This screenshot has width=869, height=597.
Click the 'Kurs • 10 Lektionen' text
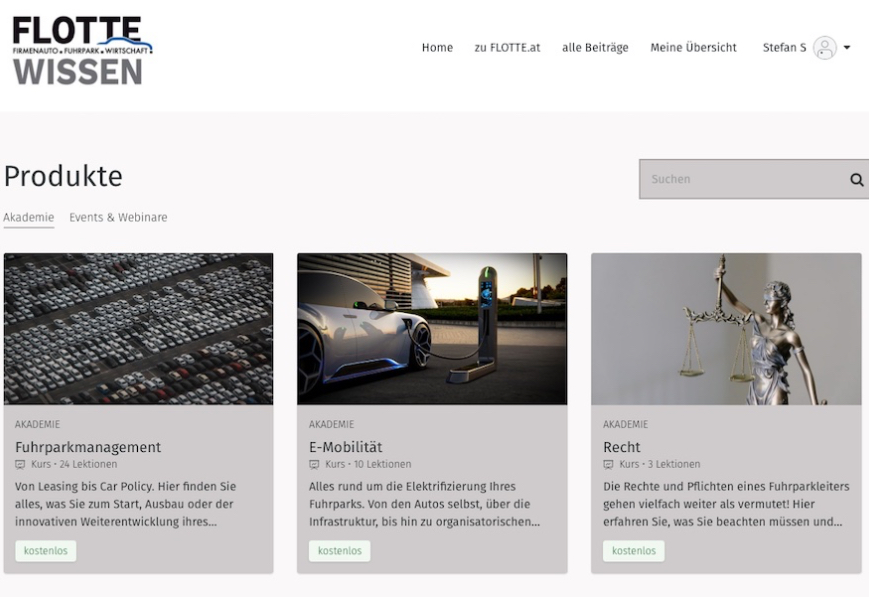(x=368, y=465)
